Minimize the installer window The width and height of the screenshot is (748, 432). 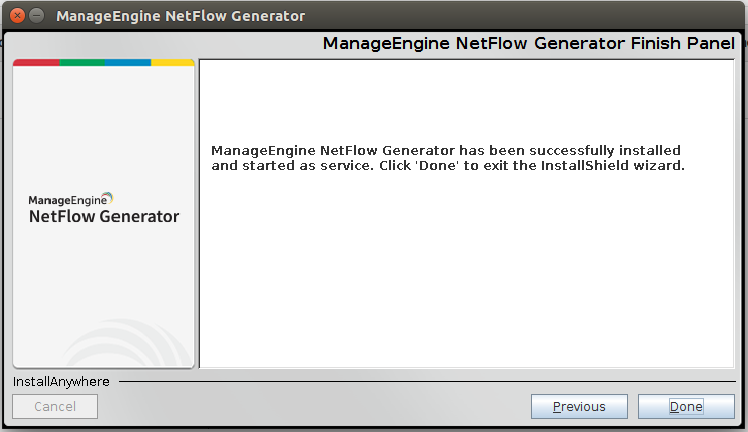36,16
